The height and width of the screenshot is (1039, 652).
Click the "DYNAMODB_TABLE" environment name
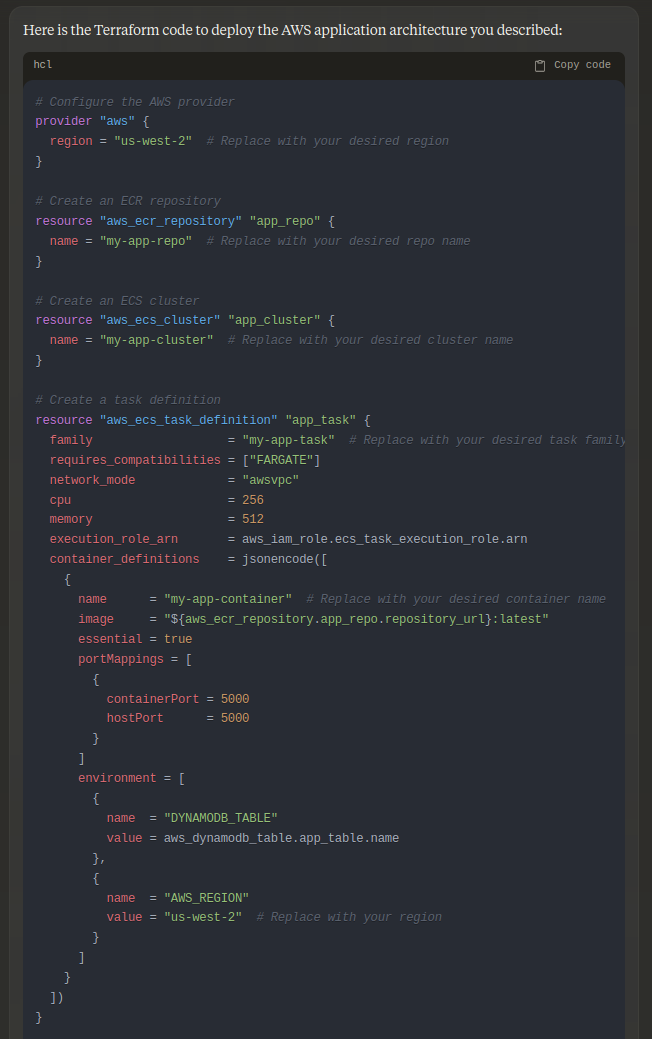point(221,818)
